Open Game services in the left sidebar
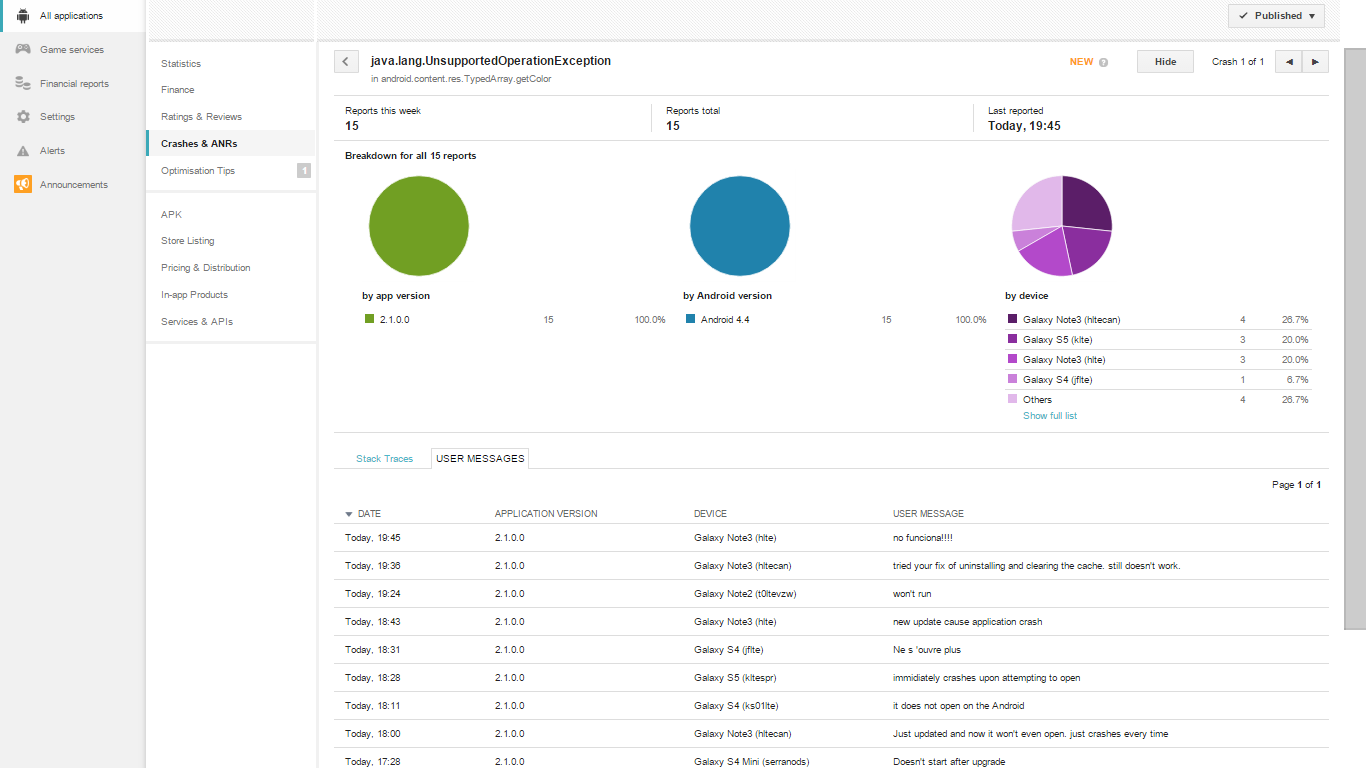The width and height of the screenshot is (1366, 768). point(73,50)
